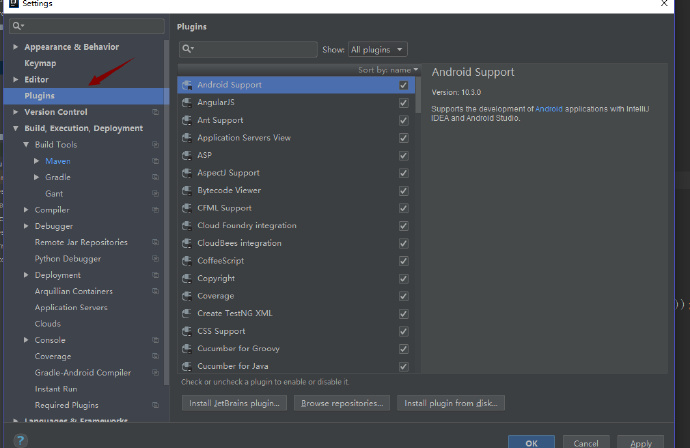Disable the Android Support plugin checkbox
Viewport: 690px width, 448px height.
point(404,85)
